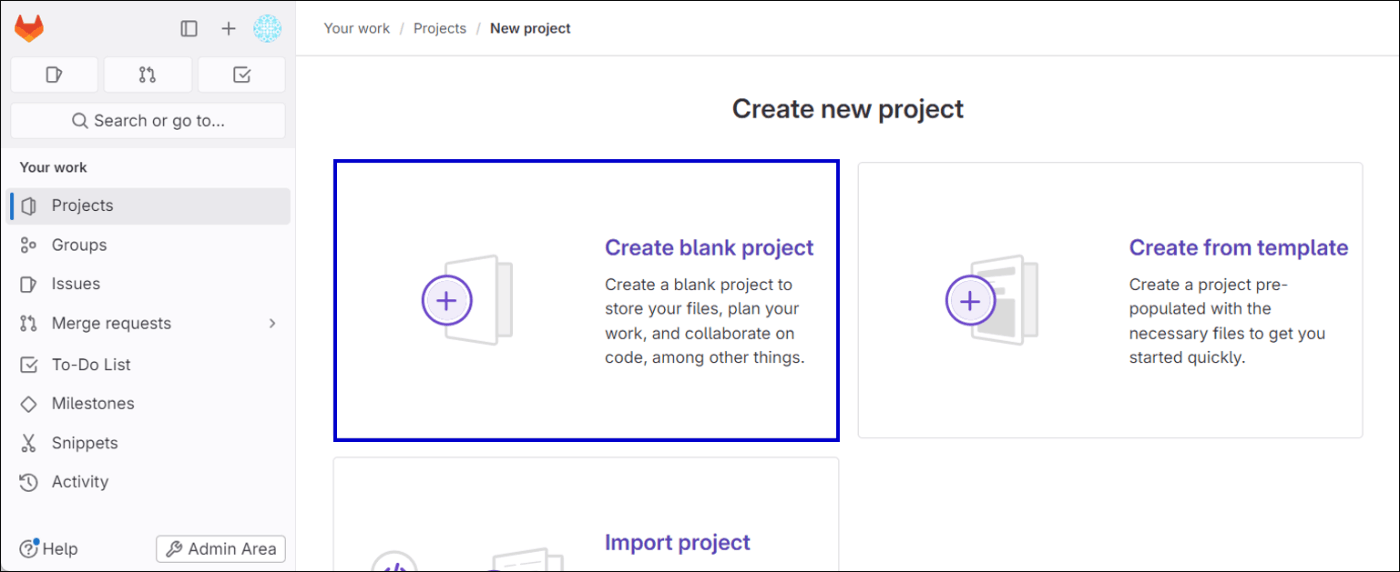The image size is (1400, 572).
Task: Expand the Merge requests chevron
Action: (272, 324)
